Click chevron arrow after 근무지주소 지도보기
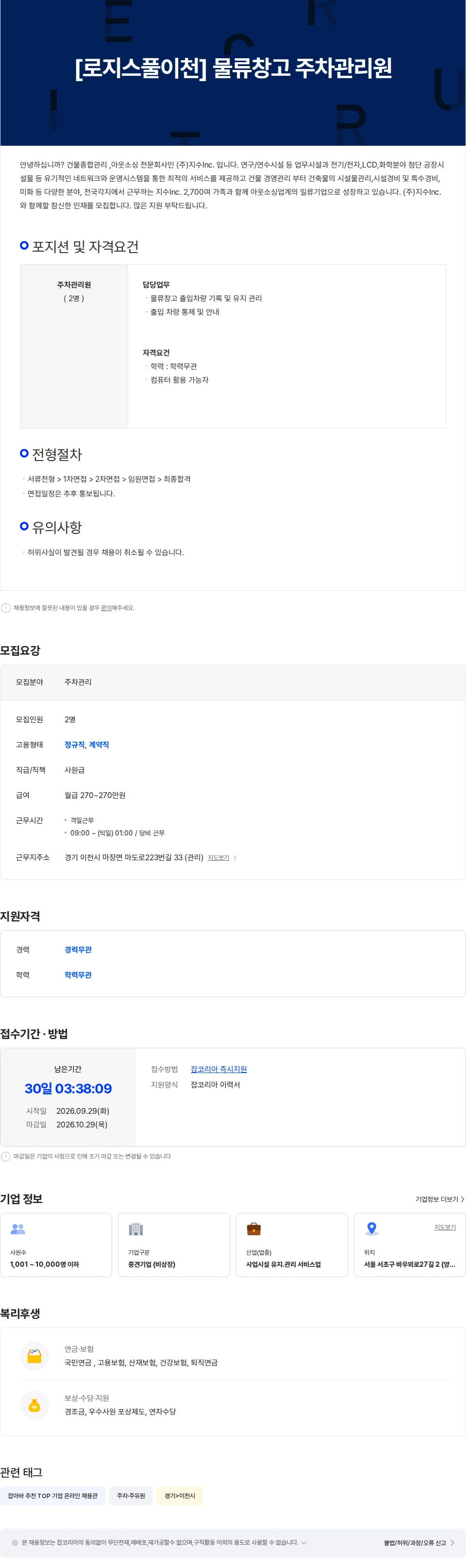Image resolution: width=466 pixels, height=1568 pixels. 235,857
